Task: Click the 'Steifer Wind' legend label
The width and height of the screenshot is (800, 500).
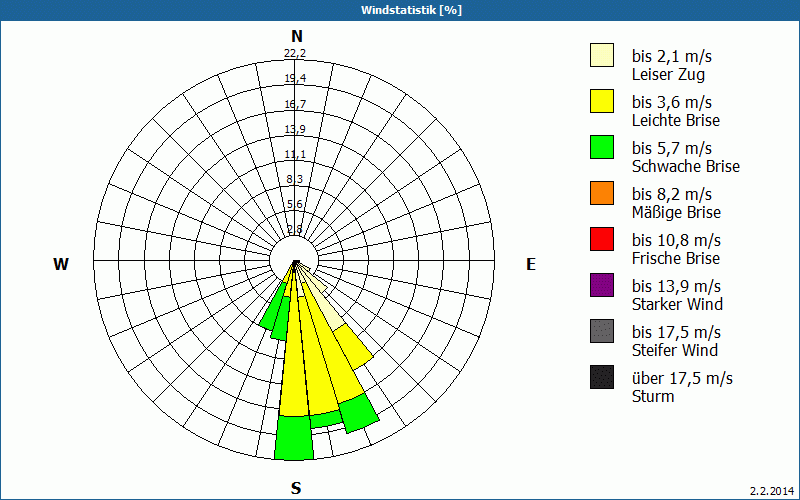Action: click(x=675, y=350)
